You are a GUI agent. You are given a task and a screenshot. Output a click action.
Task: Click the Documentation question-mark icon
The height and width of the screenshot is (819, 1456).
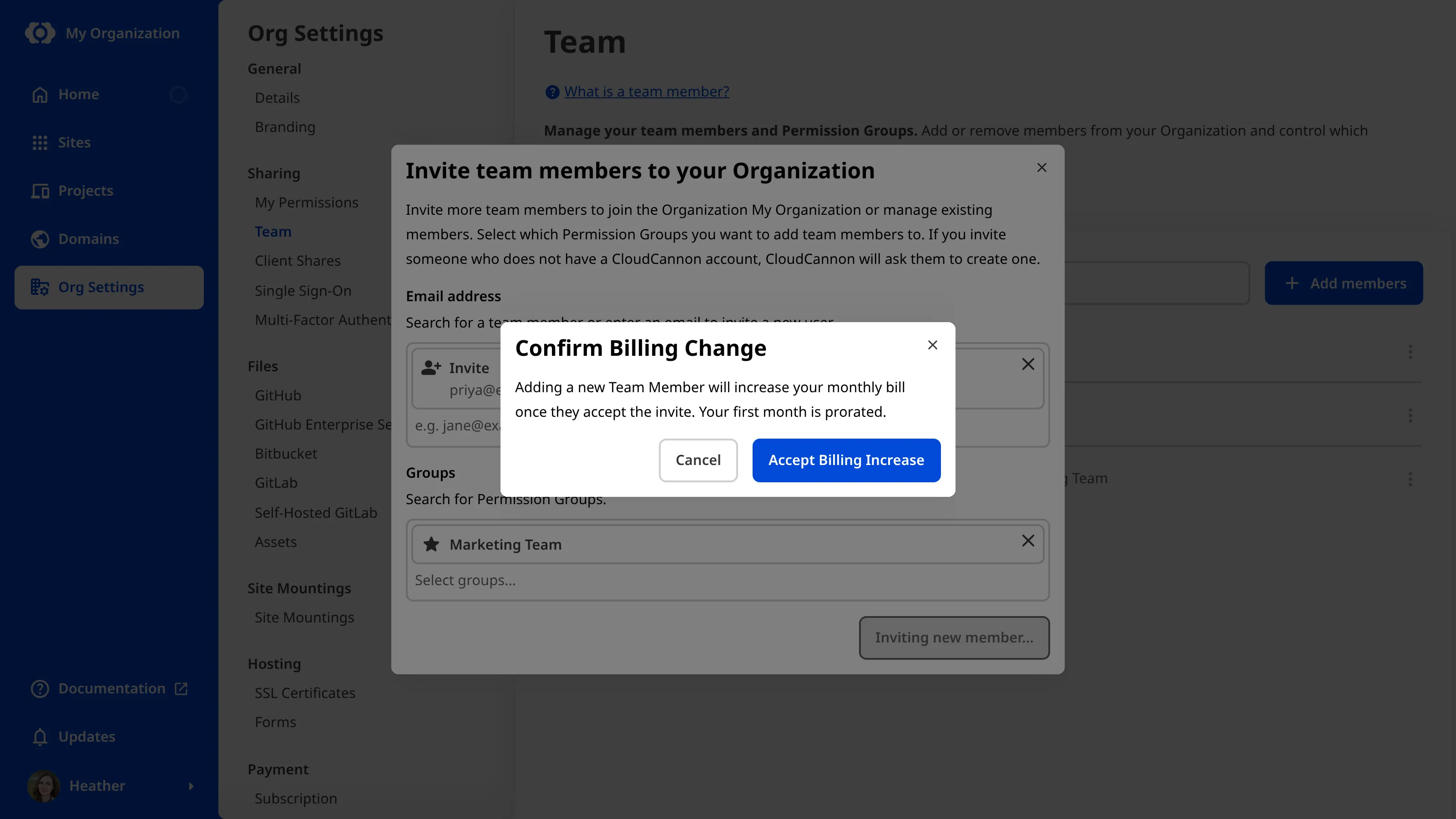click(x=40, y=688)
